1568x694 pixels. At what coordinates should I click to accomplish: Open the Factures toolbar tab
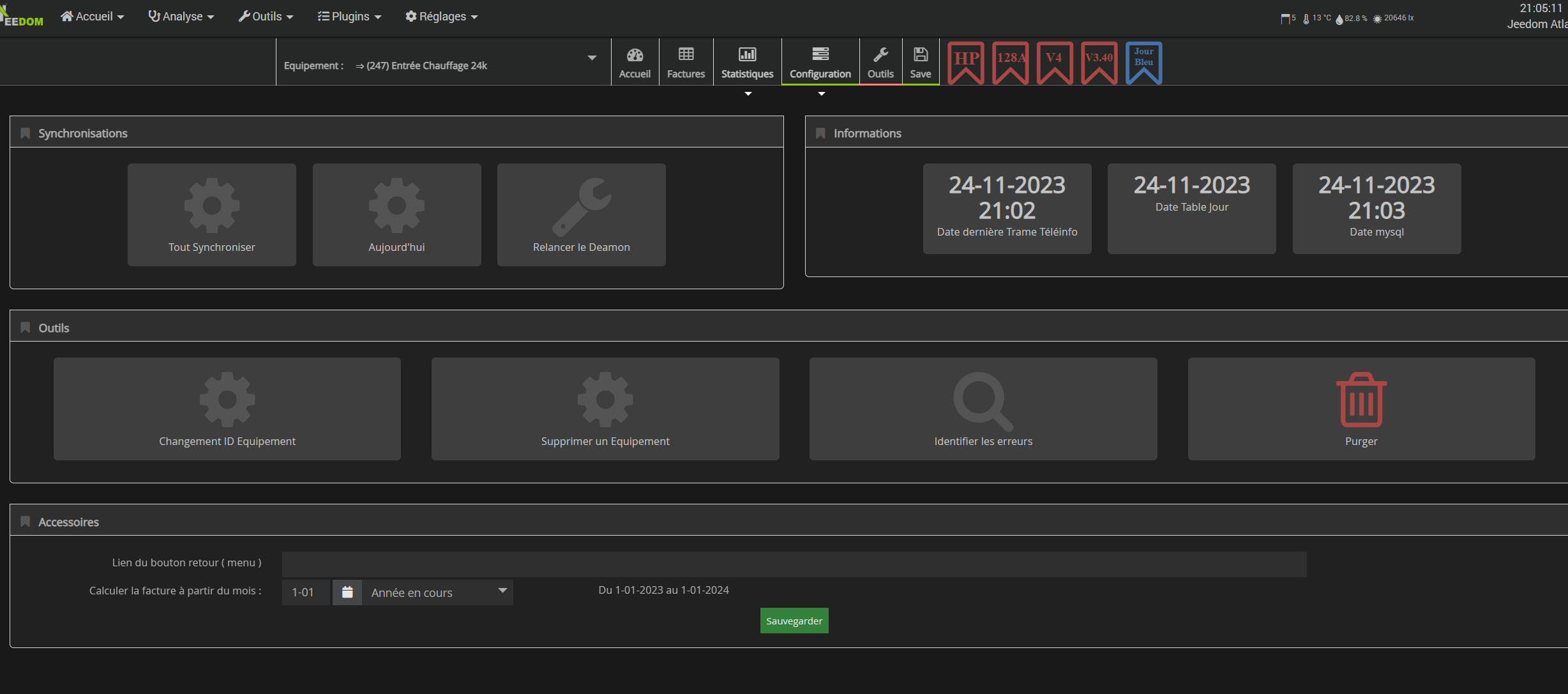pos(686,62)
